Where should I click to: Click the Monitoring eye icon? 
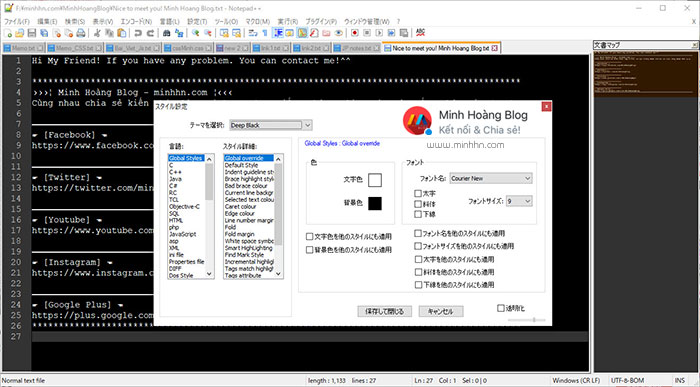(x=339, y=33)
